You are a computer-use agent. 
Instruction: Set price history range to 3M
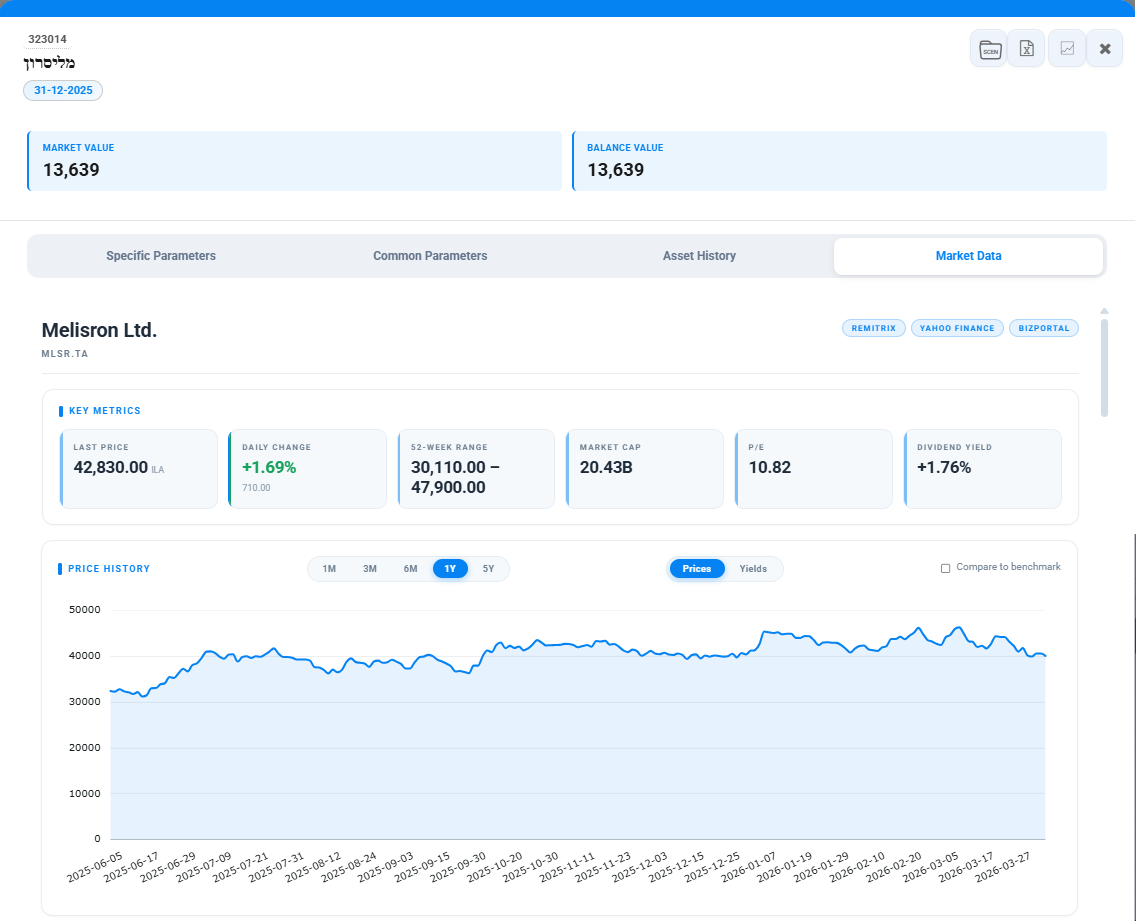coord(369,569)
